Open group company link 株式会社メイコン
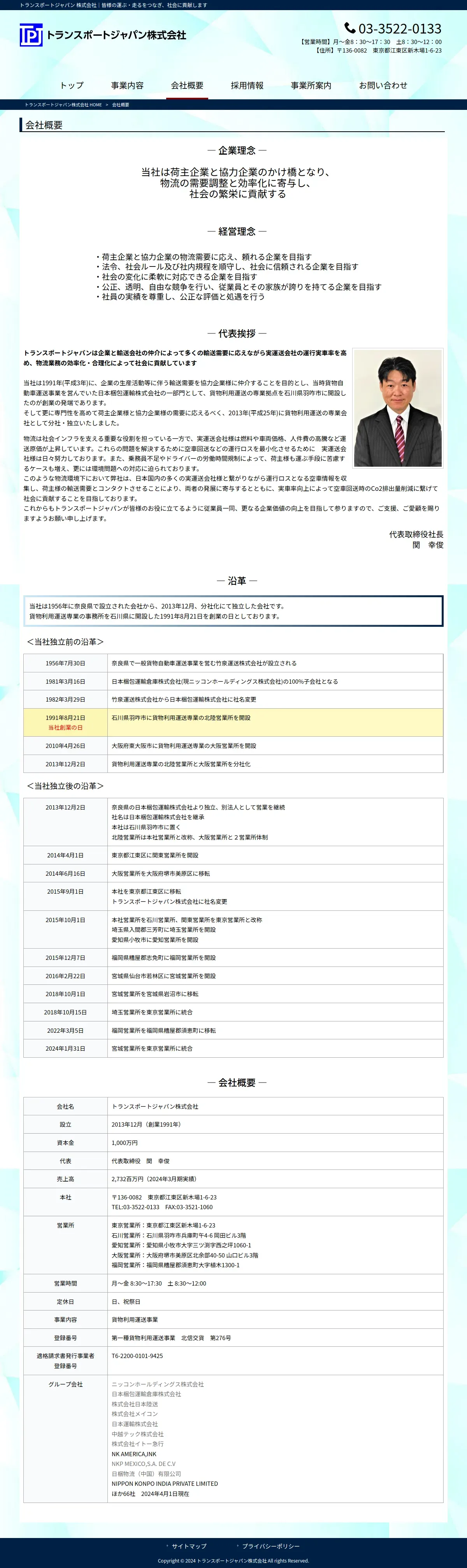Viewport: 467px width, 1568px height. pyautogui.click(x=134, y=1413)
